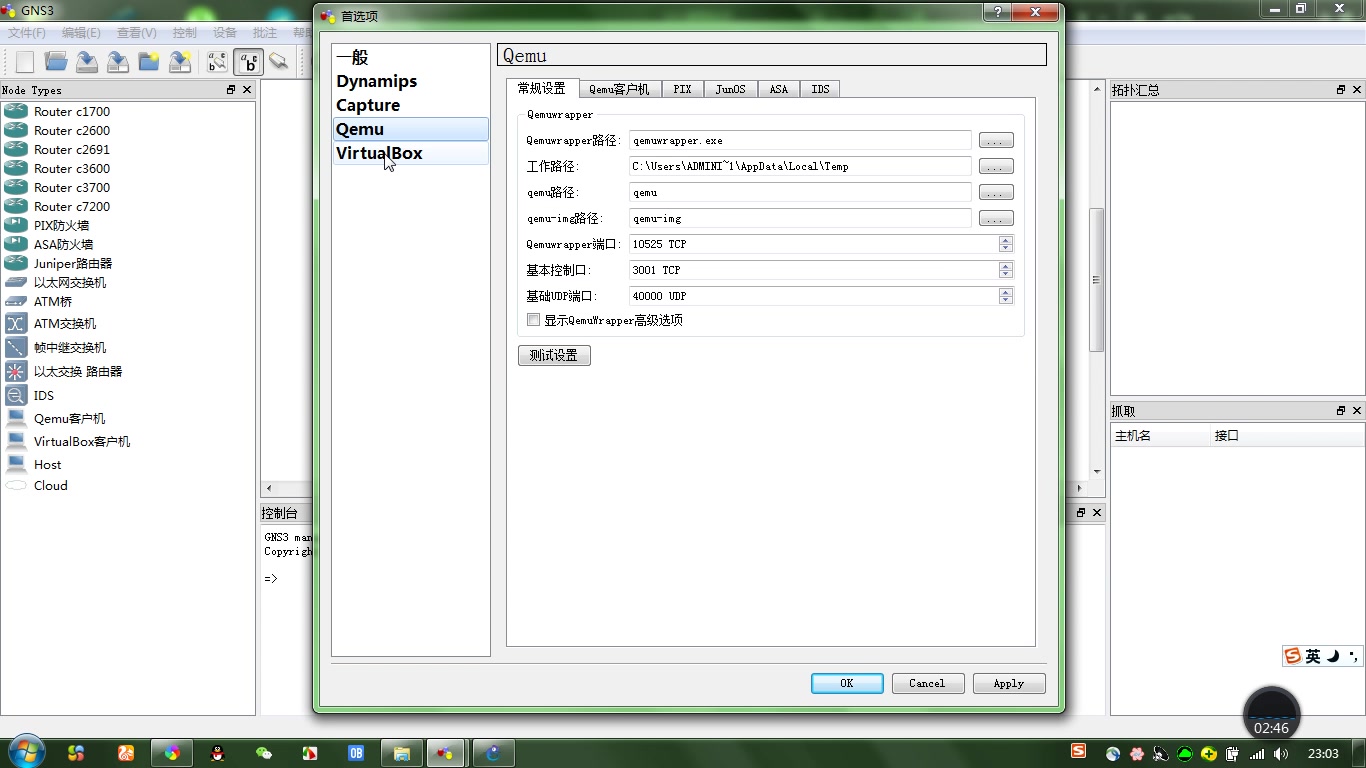This screenshot has width=1366, height=768.
Task: Click the Save project as toolbar icon
Action: click(118, 62)
